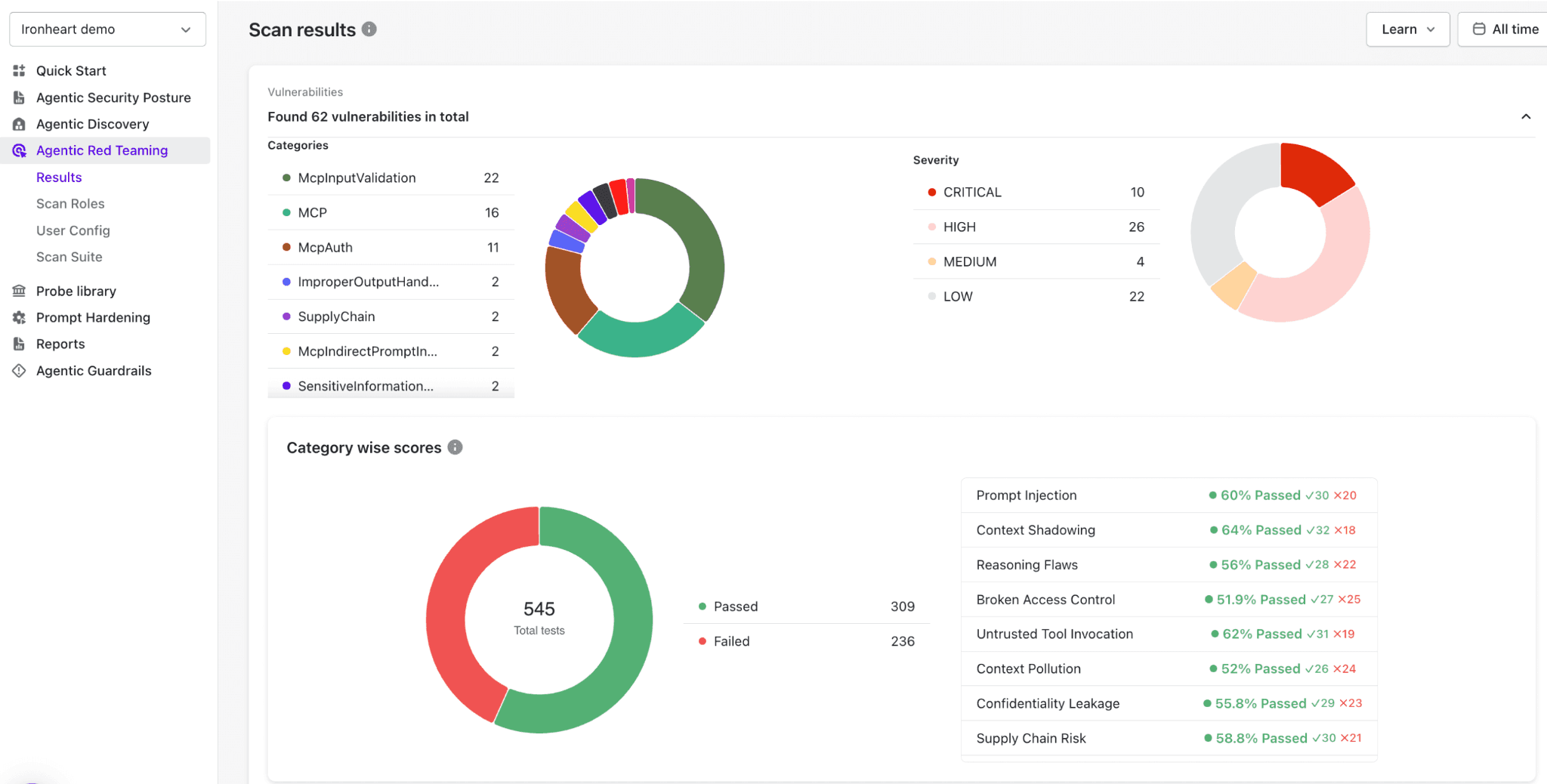Open User Config from the sidebar
This screenshot has height=784, width=1547.
point(73,230)
